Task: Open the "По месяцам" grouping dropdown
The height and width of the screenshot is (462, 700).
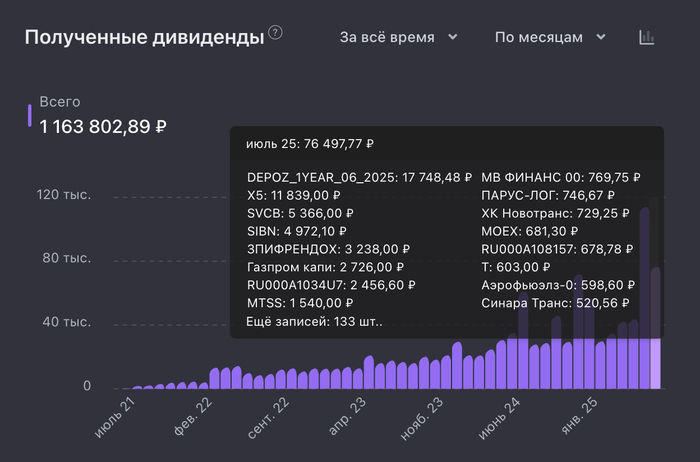Action: pos(550,37)
